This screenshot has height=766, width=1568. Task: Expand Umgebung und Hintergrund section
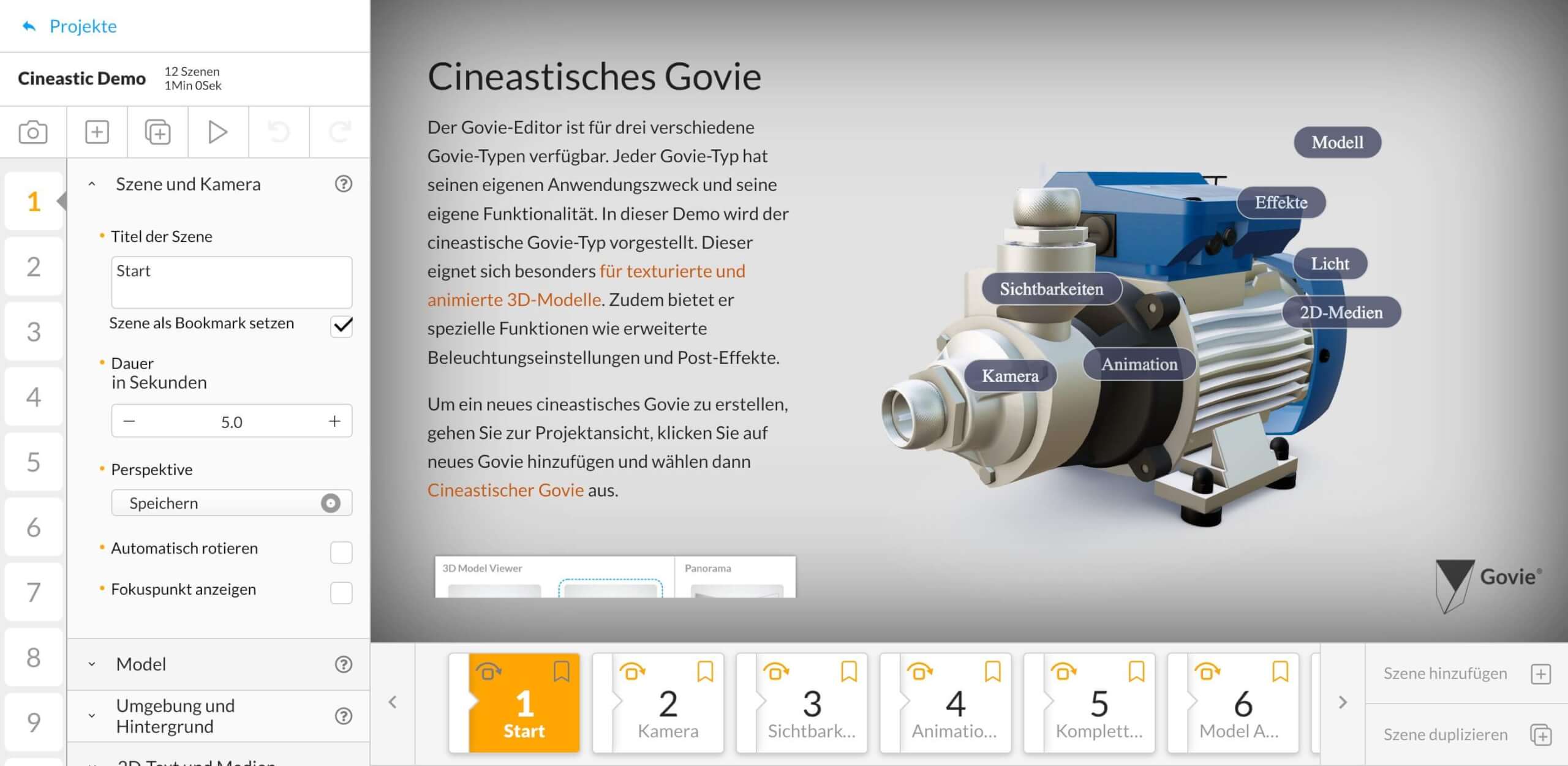coord(92,716)
